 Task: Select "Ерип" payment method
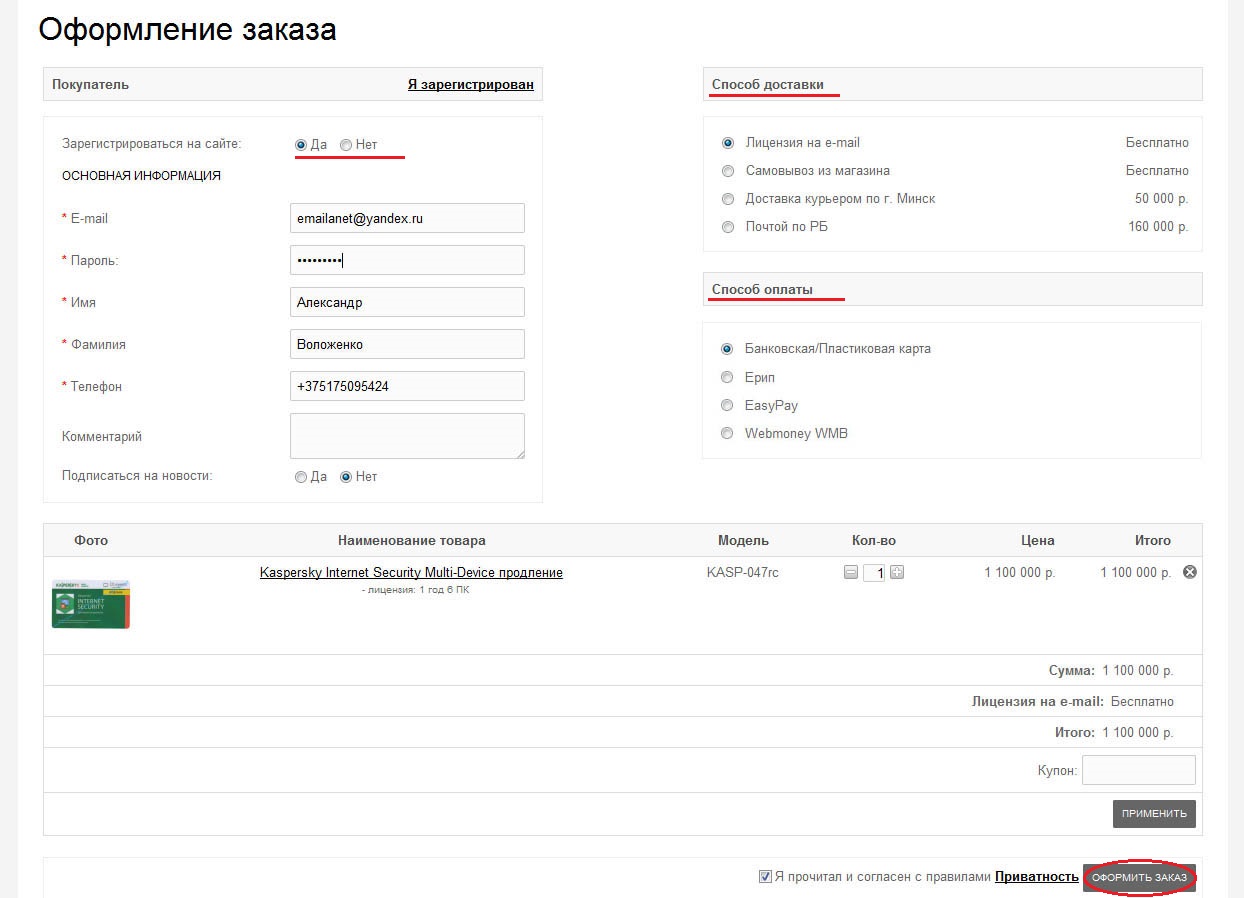click(x=728, y=377)
